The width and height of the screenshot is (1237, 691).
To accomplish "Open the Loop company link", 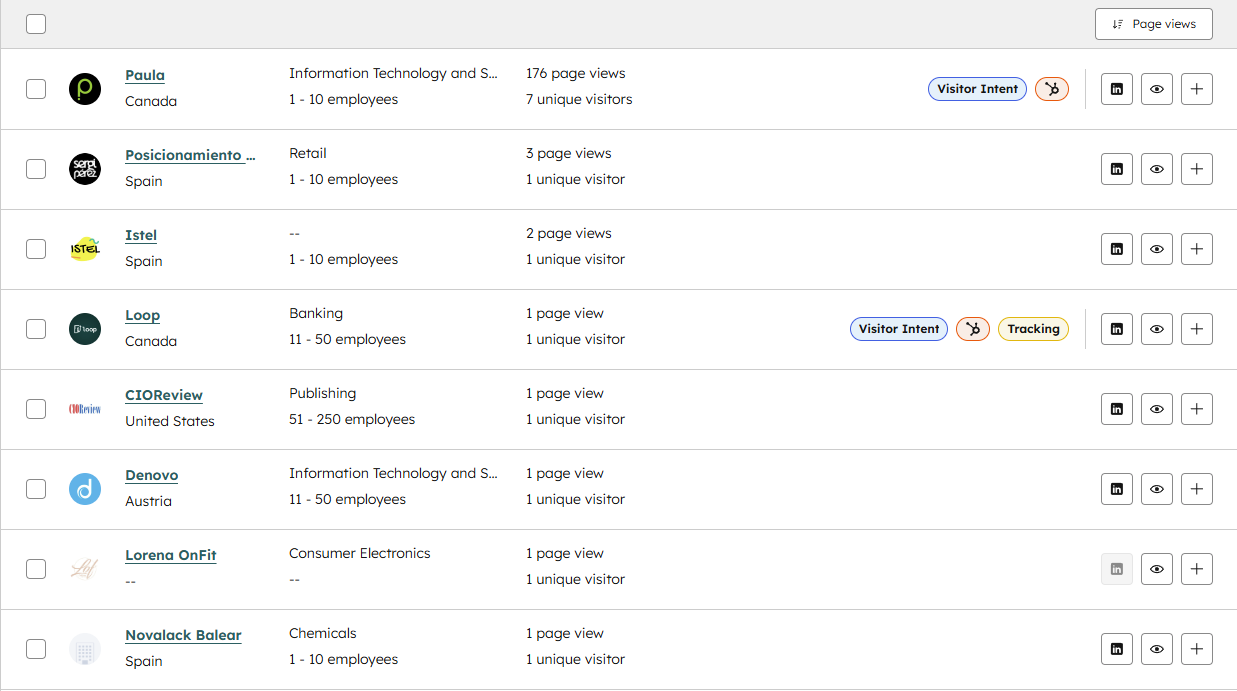I will (142, 315).
